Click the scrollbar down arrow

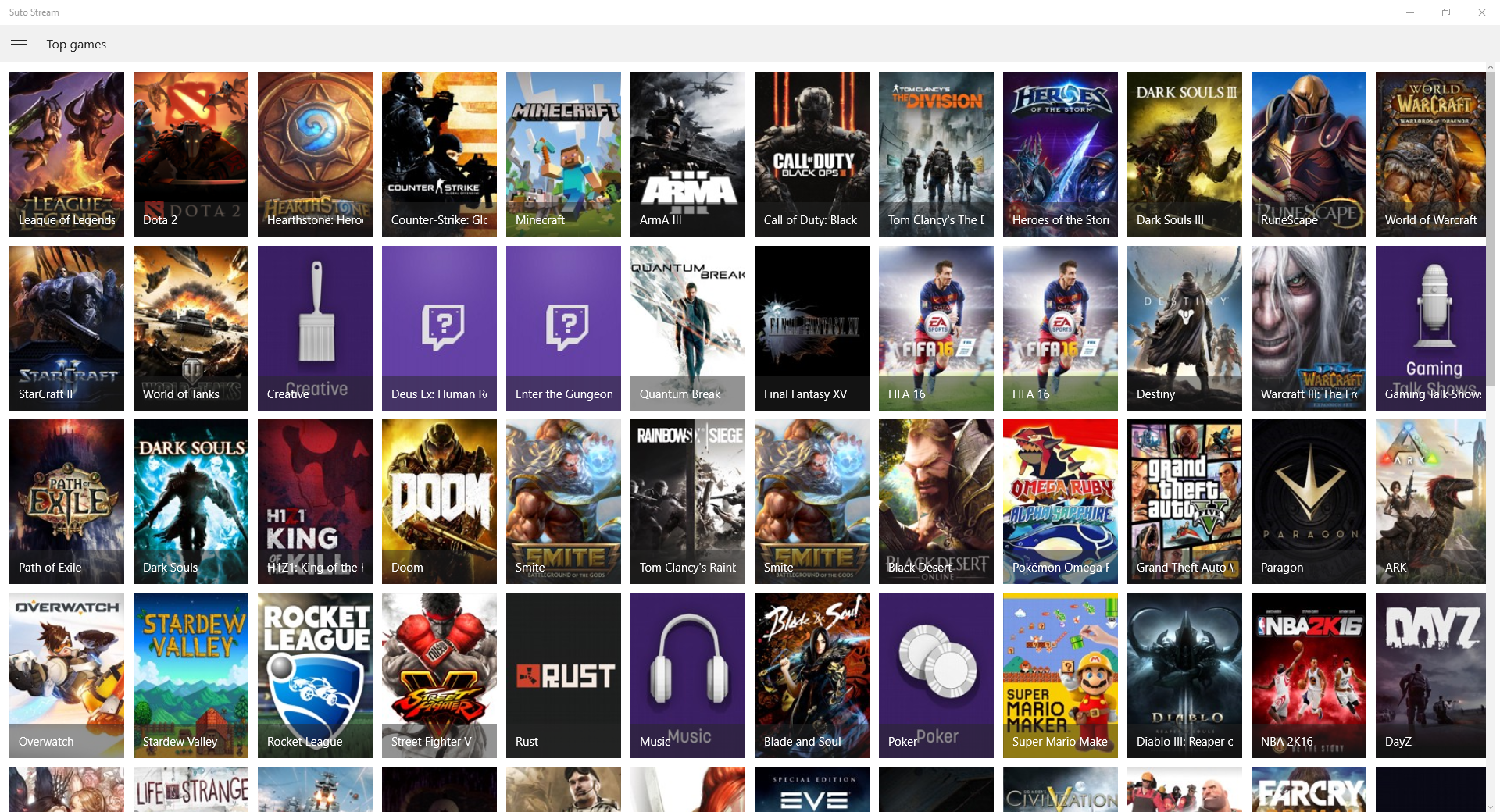[x=1491, y=807]
